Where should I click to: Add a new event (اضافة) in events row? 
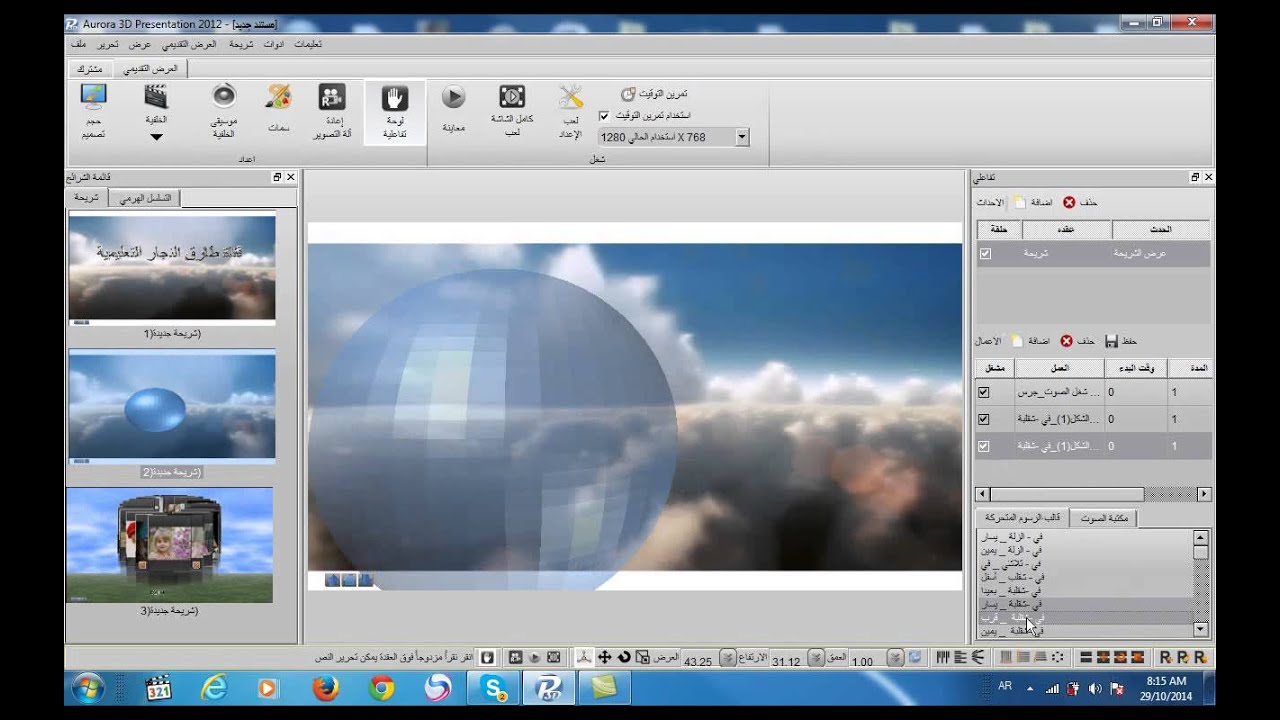[x=1033, y=202]
